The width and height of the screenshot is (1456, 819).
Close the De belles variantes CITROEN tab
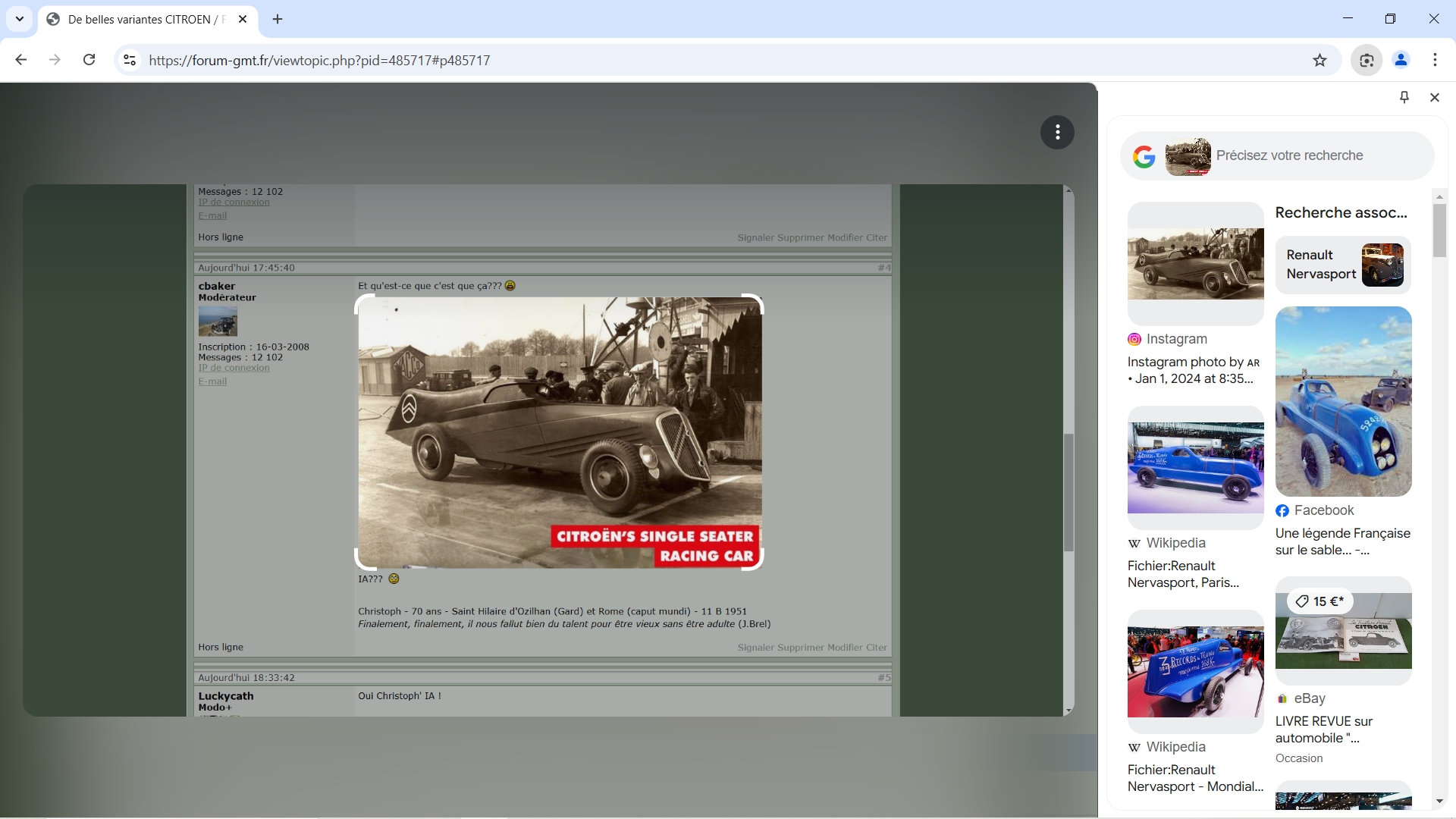point(243,19)
